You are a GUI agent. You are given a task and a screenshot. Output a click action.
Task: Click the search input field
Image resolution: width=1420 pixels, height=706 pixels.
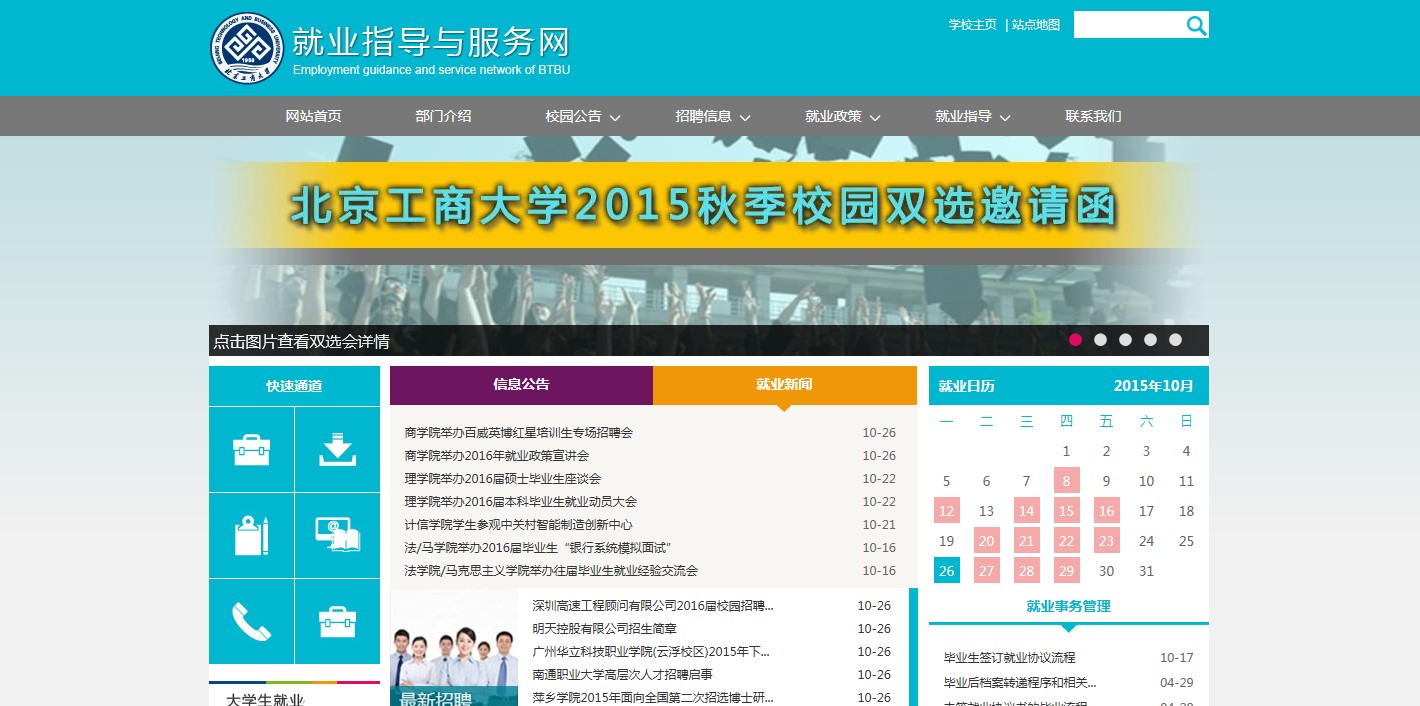1128,25
